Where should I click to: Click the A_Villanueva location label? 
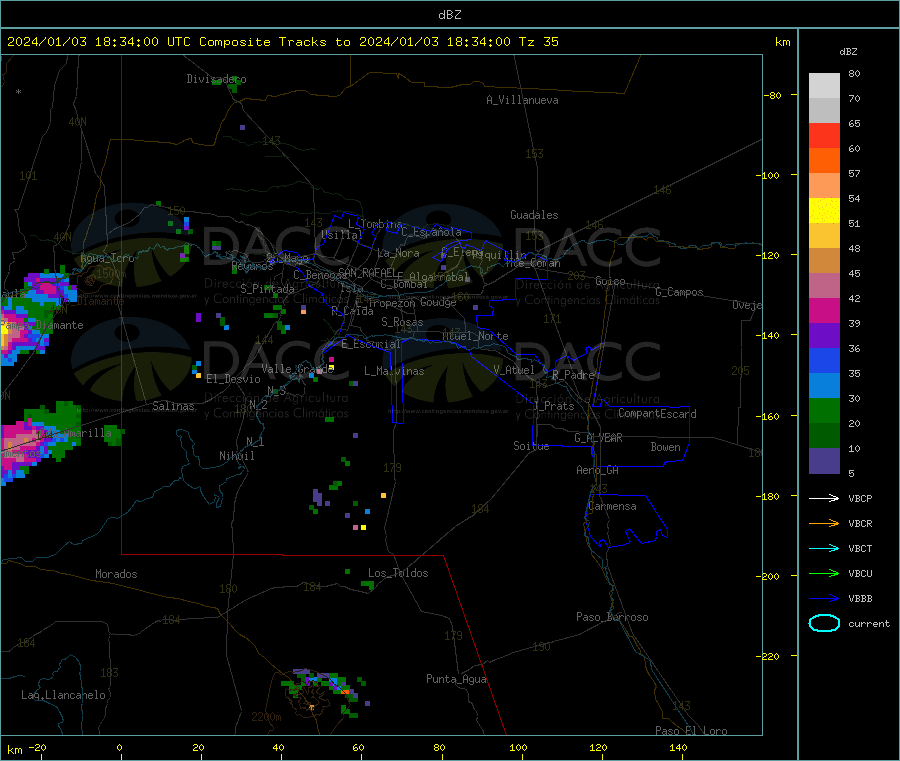coord(522,100)
